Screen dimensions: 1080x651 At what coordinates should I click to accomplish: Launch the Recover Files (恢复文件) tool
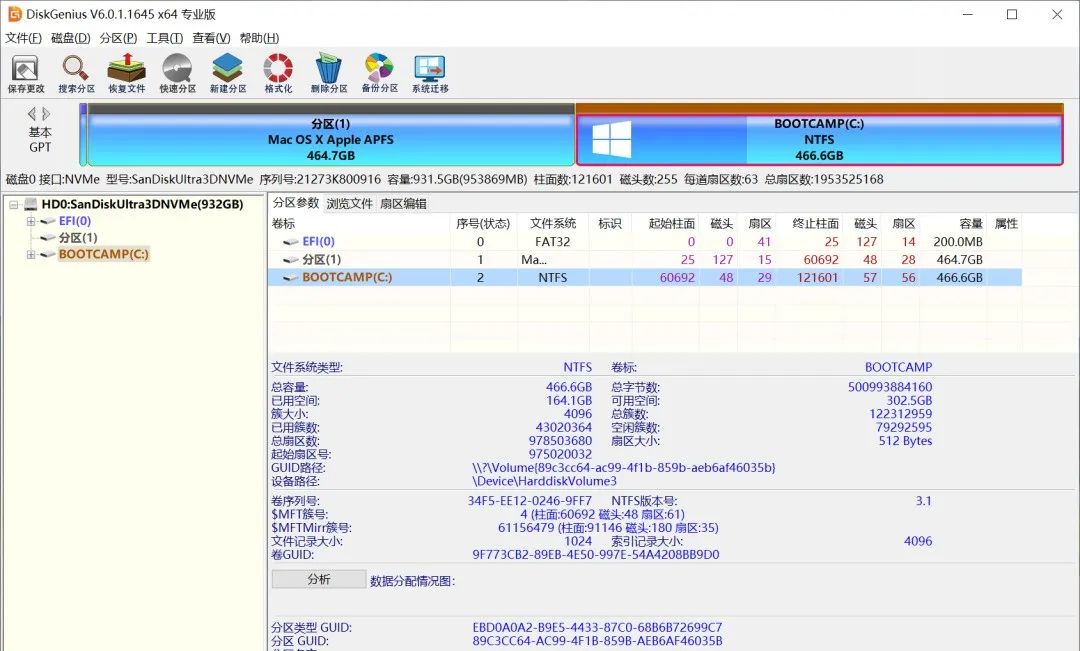tap(127, 74)
